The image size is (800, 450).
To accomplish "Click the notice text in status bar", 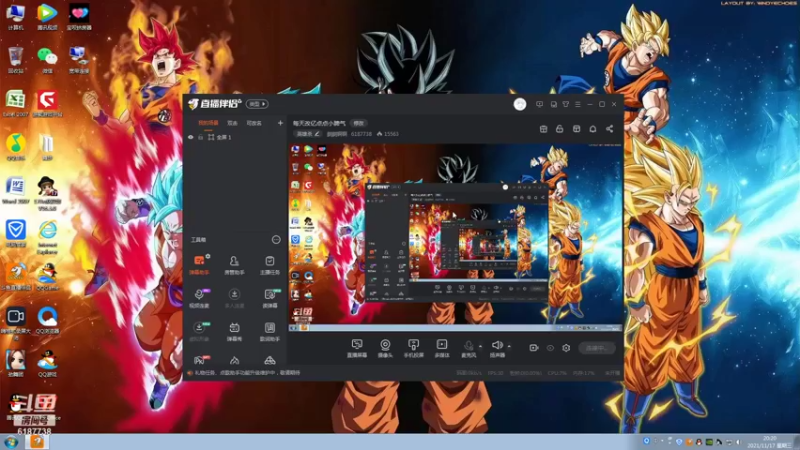I will point(248,372).
